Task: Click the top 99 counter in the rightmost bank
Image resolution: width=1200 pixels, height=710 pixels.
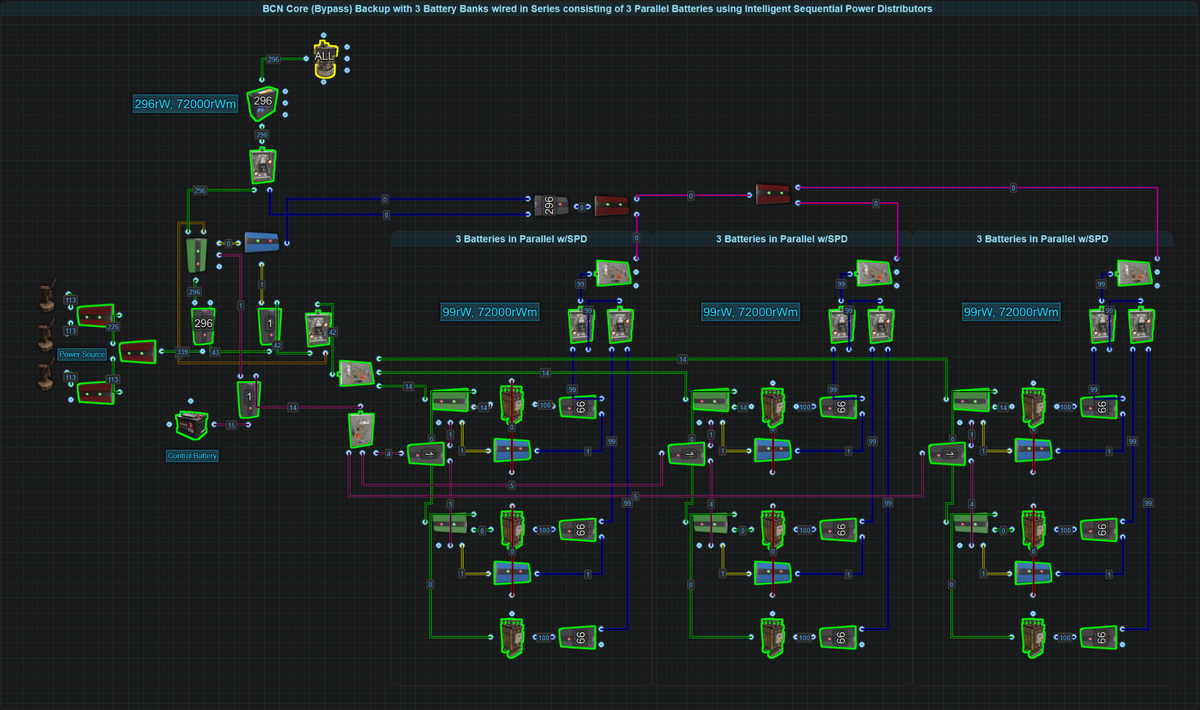Action: (1098, 406)
